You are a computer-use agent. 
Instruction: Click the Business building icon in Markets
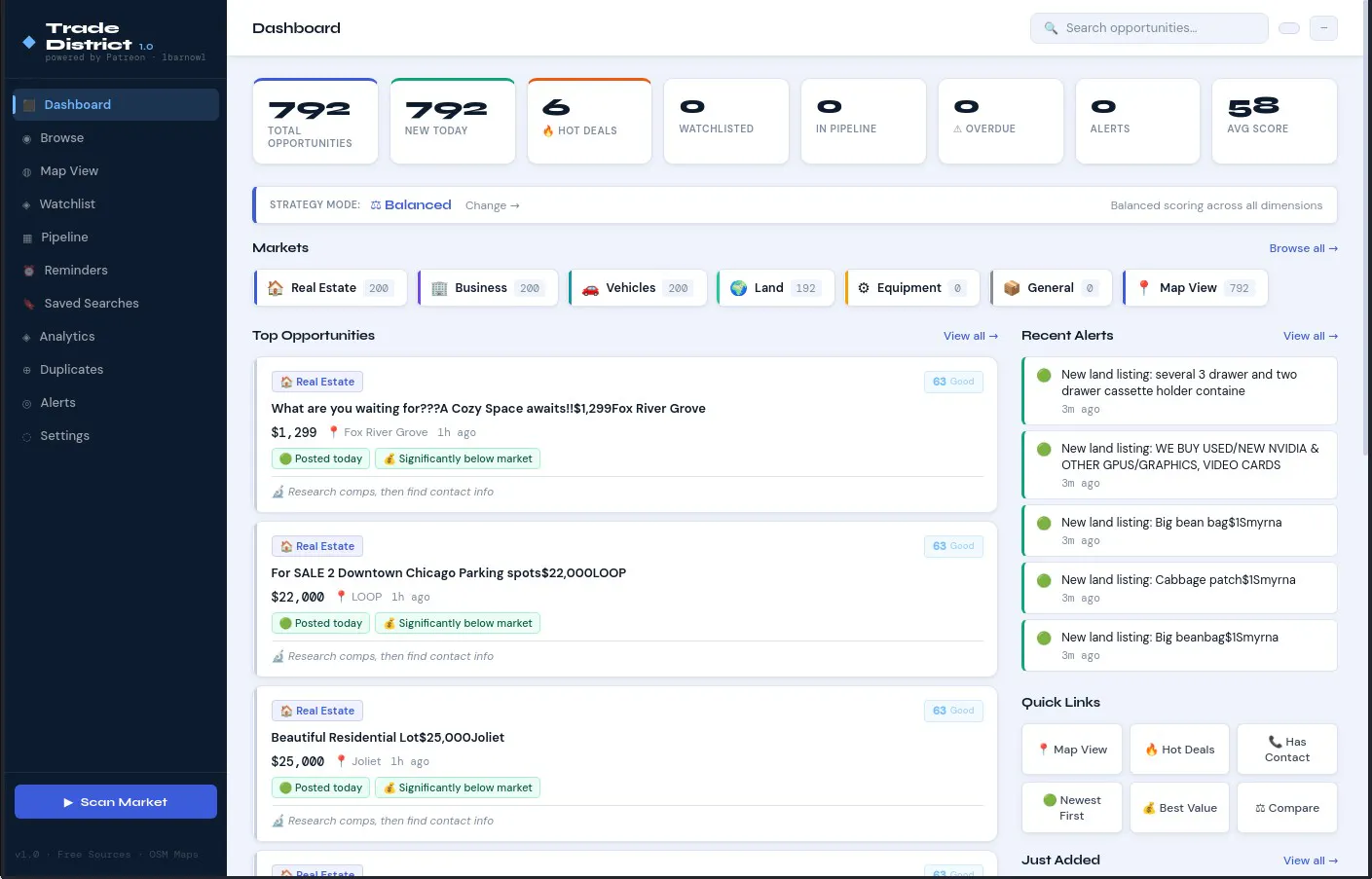click(439, 288)
